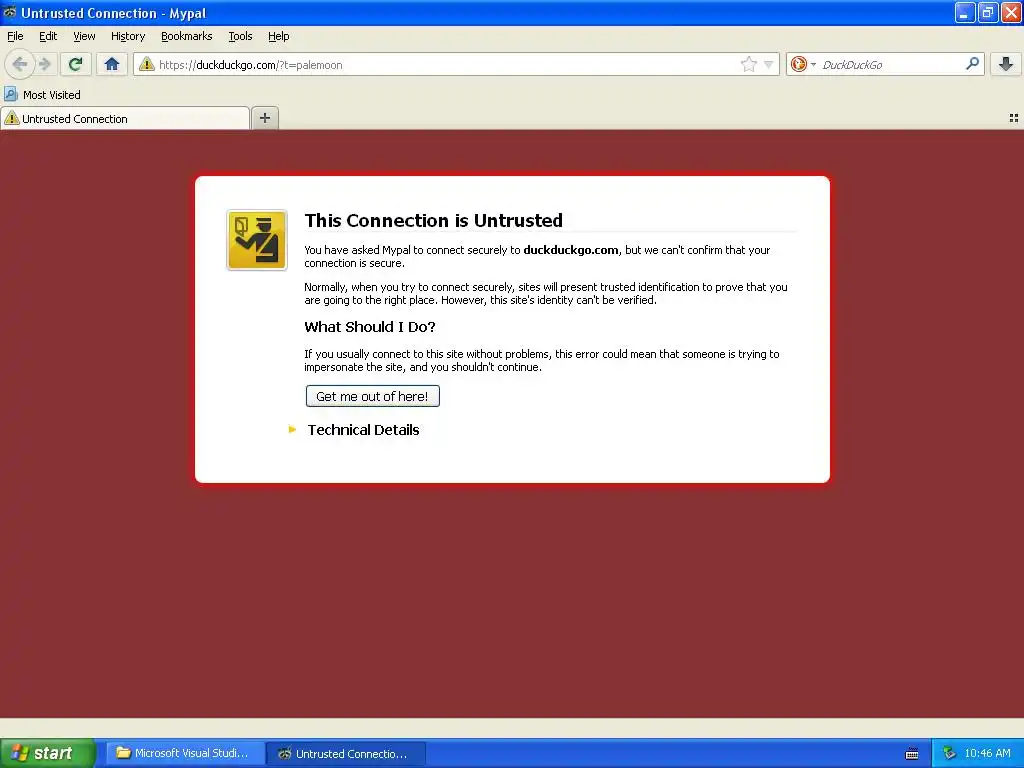Click the 10:46 AM clock
1024x768 pixels.
point(987,754)
